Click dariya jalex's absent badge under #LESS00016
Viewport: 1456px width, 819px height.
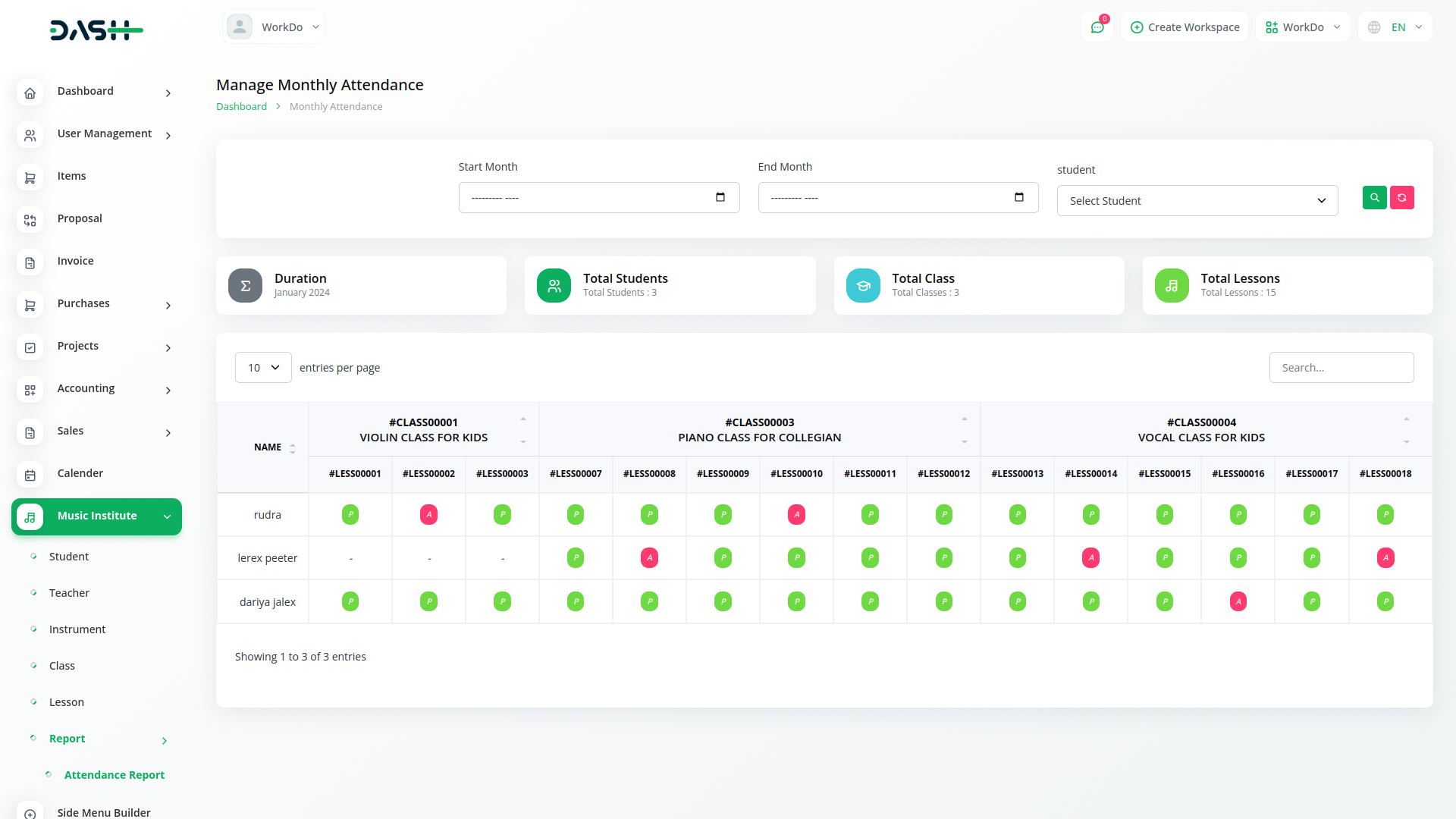pos(1238,602)
